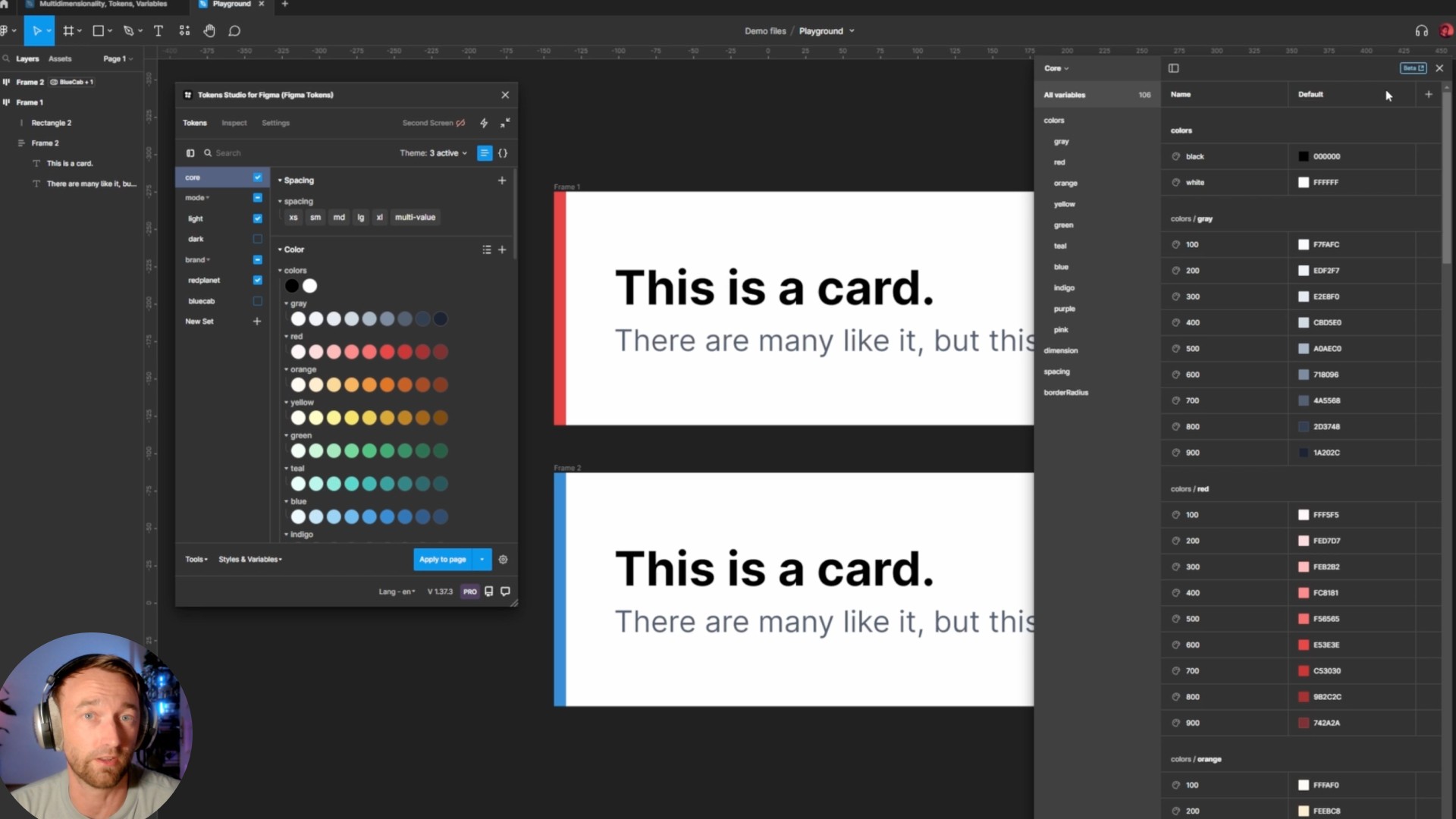The image size is (1456, 819).
Task: Open the Styles & Variables dropdown
Action: click(x=250, y=560)
